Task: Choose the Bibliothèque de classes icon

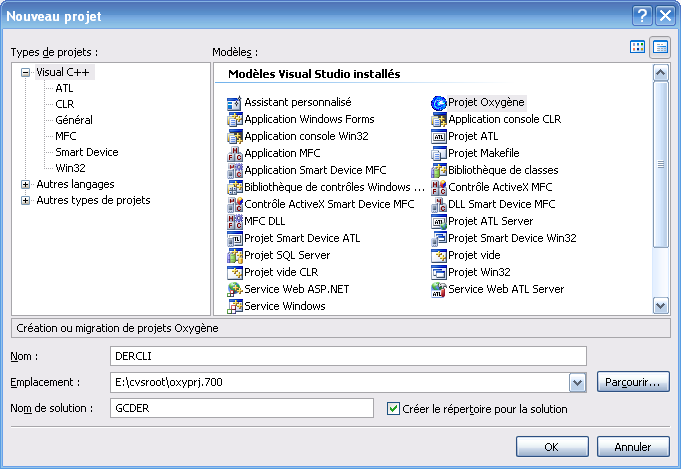Action: [x=439, y=170]
